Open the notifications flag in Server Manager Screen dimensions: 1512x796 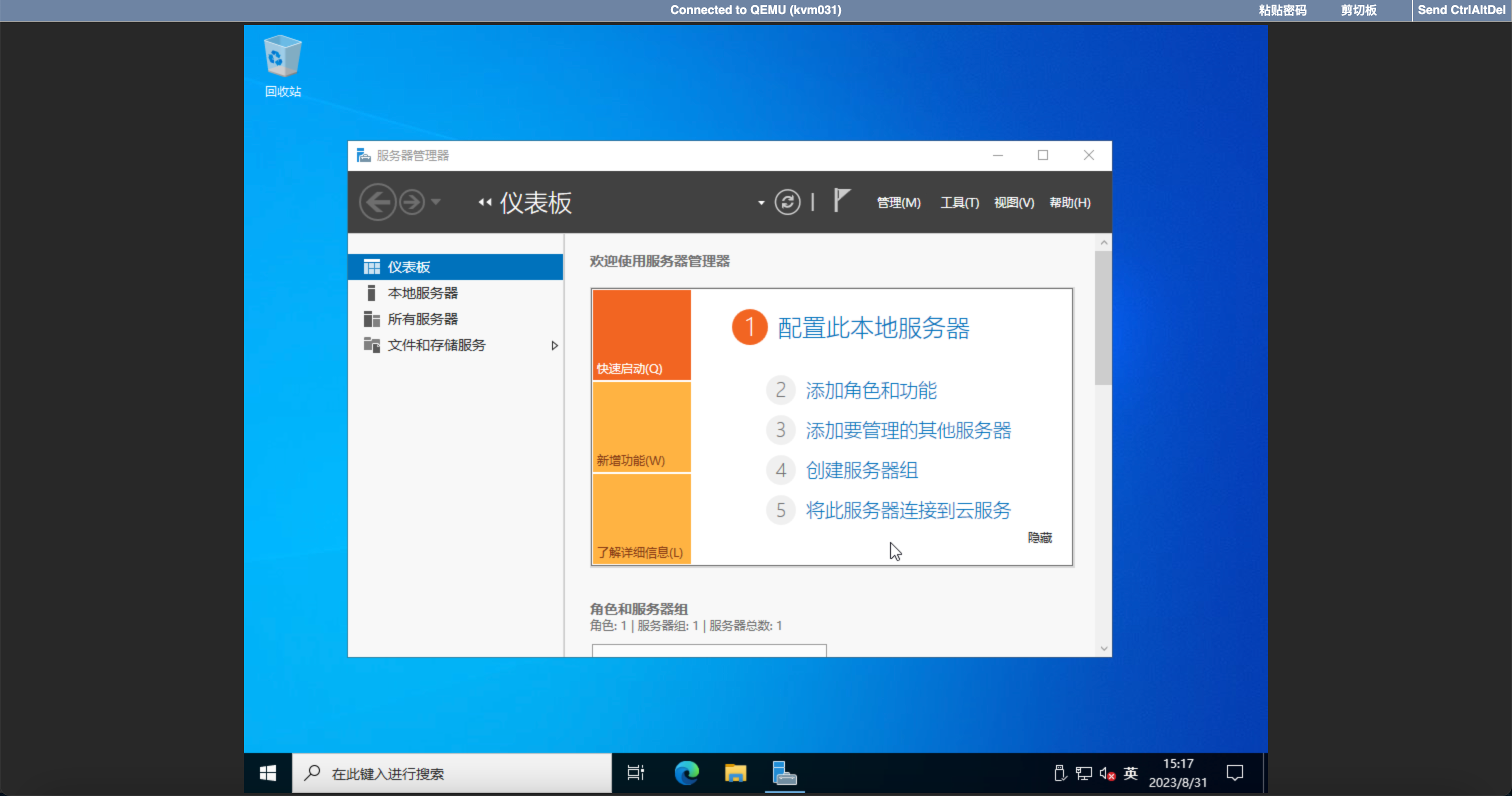[841, 201]
